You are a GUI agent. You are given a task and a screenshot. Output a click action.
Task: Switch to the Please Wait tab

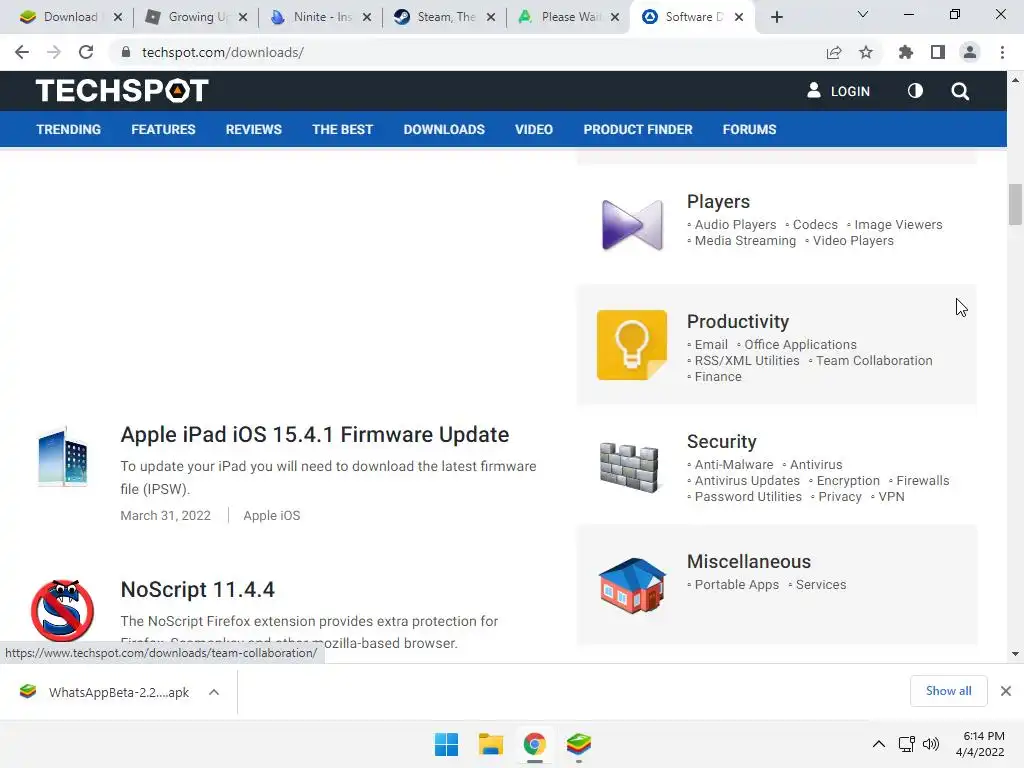[568, 17]
